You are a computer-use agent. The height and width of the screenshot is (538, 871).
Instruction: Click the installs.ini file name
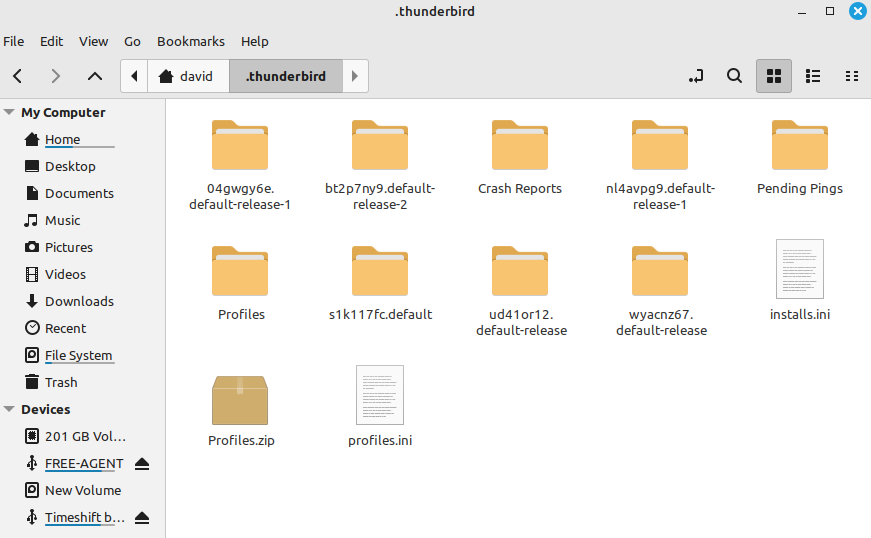[800, 314]
